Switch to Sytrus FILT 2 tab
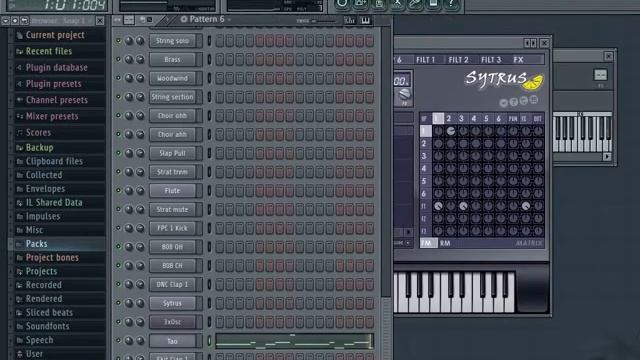 click(458, 60)
